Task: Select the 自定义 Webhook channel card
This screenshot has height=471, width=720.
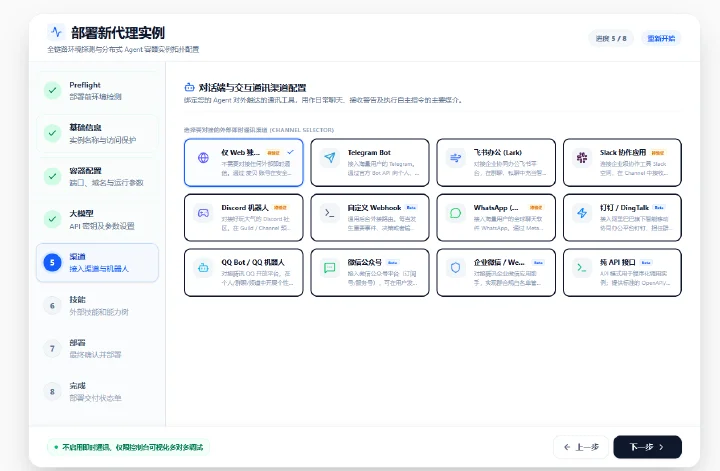Action: pyautogui.click(x=370, y=218)
